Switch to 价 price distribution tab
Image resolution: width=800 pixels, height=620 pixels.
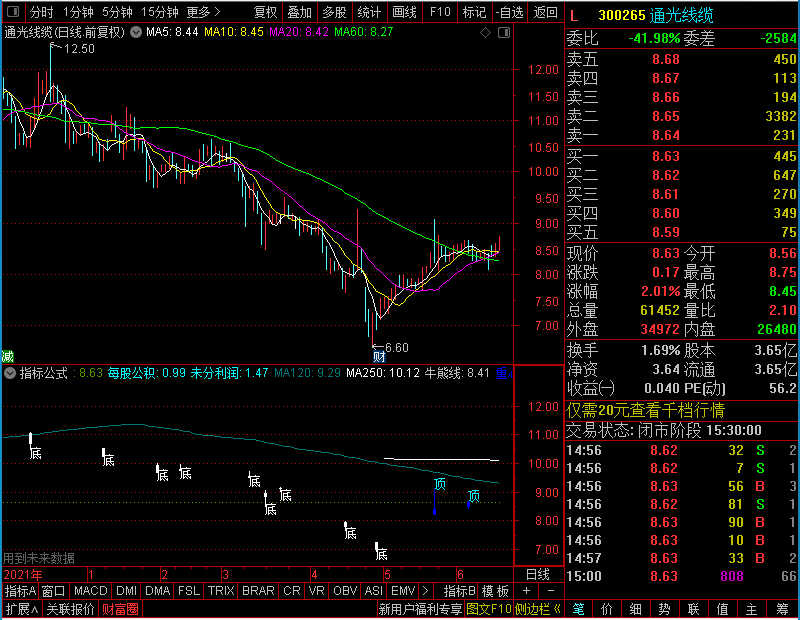607,609
